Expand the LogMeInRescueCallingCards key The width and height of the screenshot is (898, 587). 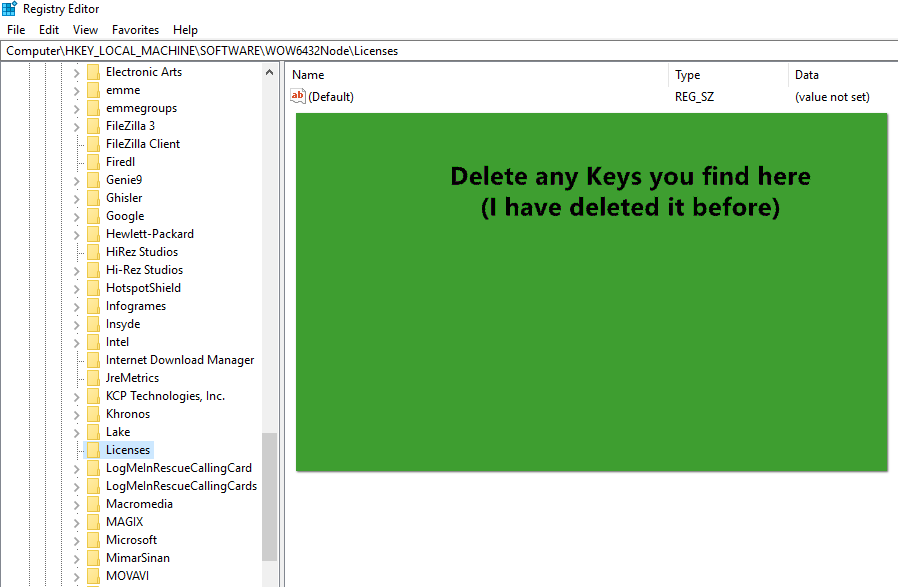[x=77, y=487]
